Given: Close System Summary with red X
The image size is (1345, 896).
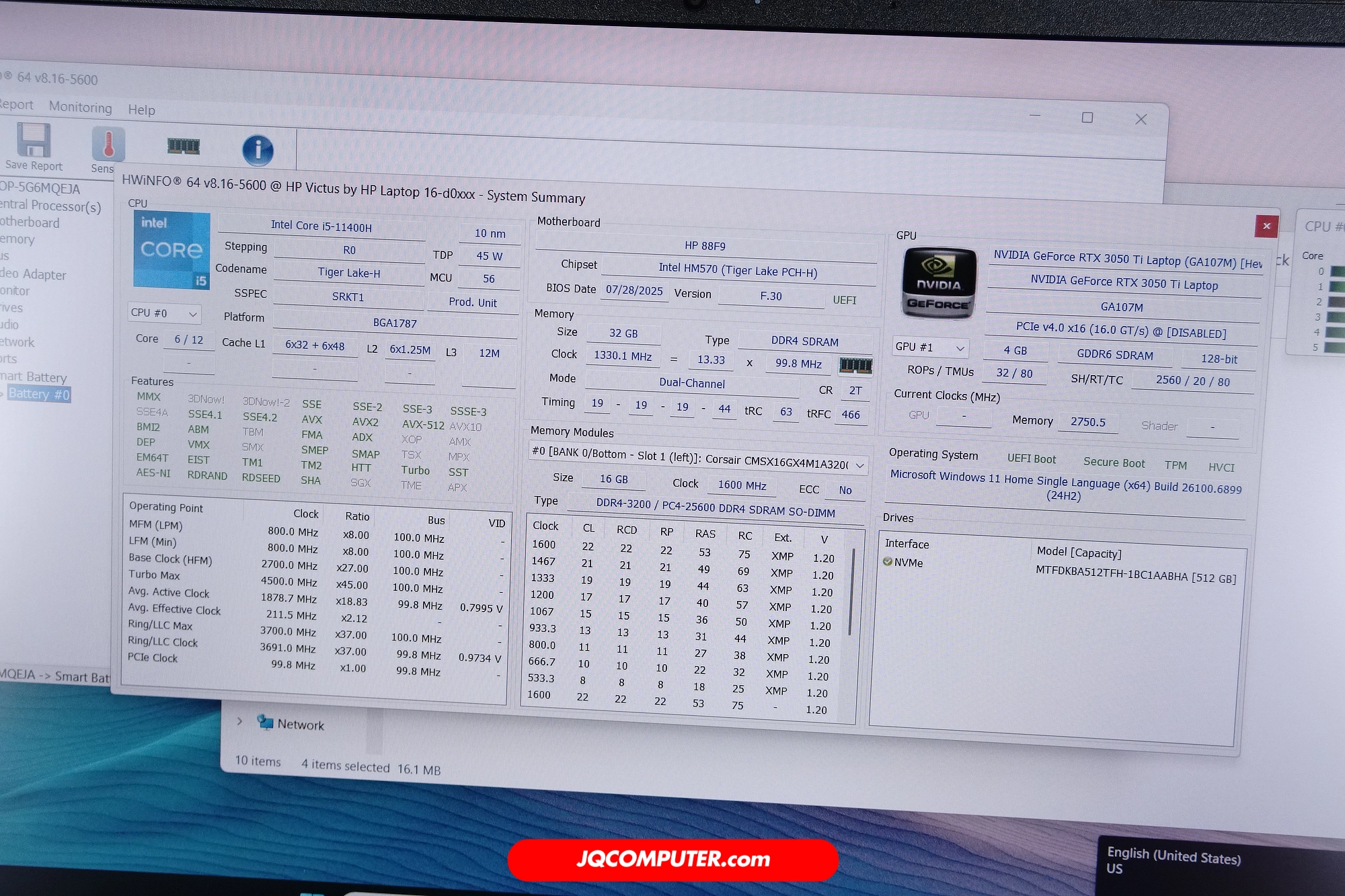Looking at the screenshot, I should click(x=1266, y=226).
